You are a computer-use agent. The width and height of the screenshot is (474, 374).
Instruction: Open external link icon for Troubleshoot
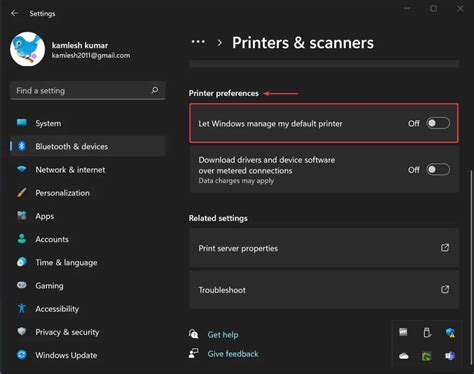(x=445, y=289)
